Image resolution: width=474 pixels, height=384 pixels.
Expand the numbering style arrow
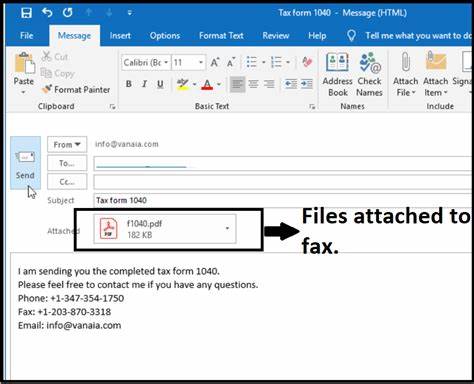(288, 62)
